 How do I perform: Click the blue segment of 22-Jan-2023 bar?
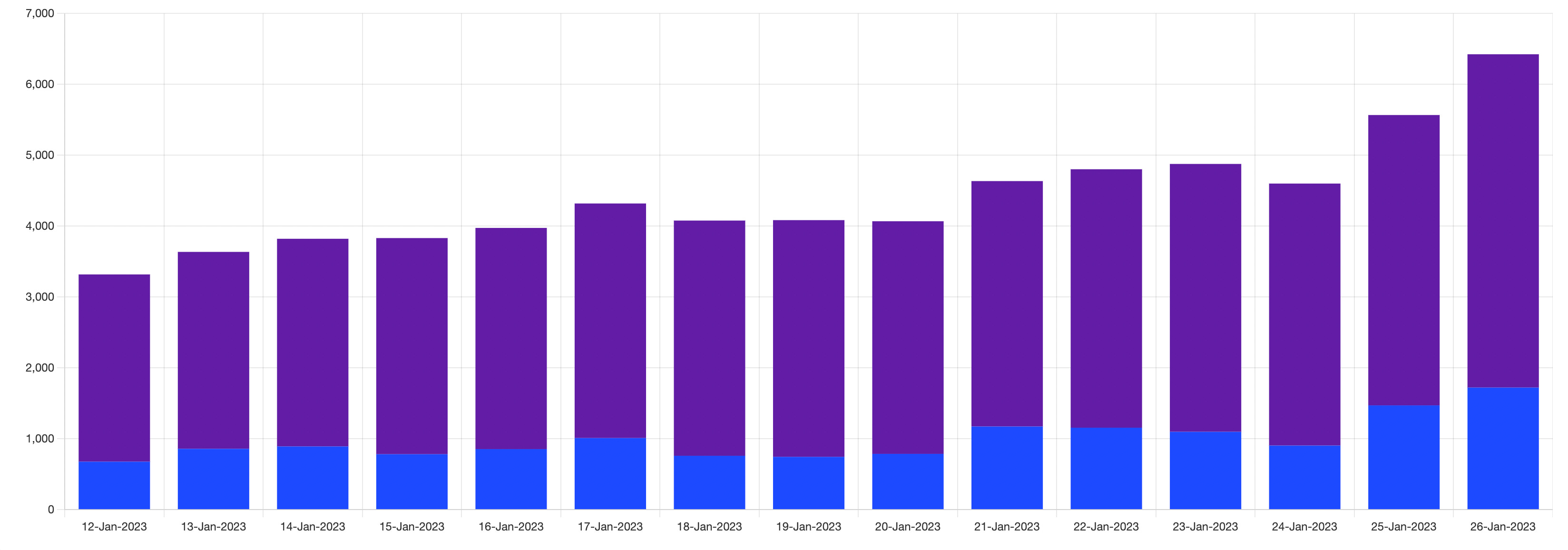[1106, 468]
